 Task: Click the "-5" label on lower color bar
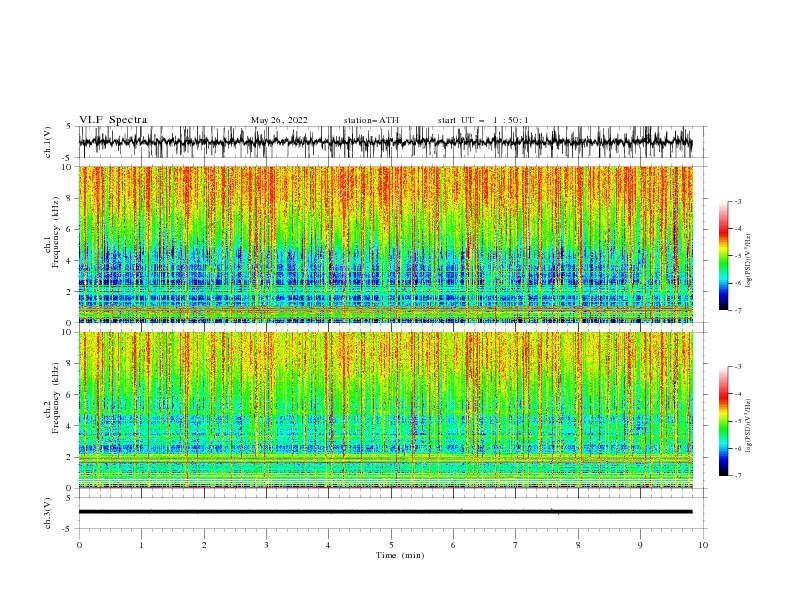point(738,421)
